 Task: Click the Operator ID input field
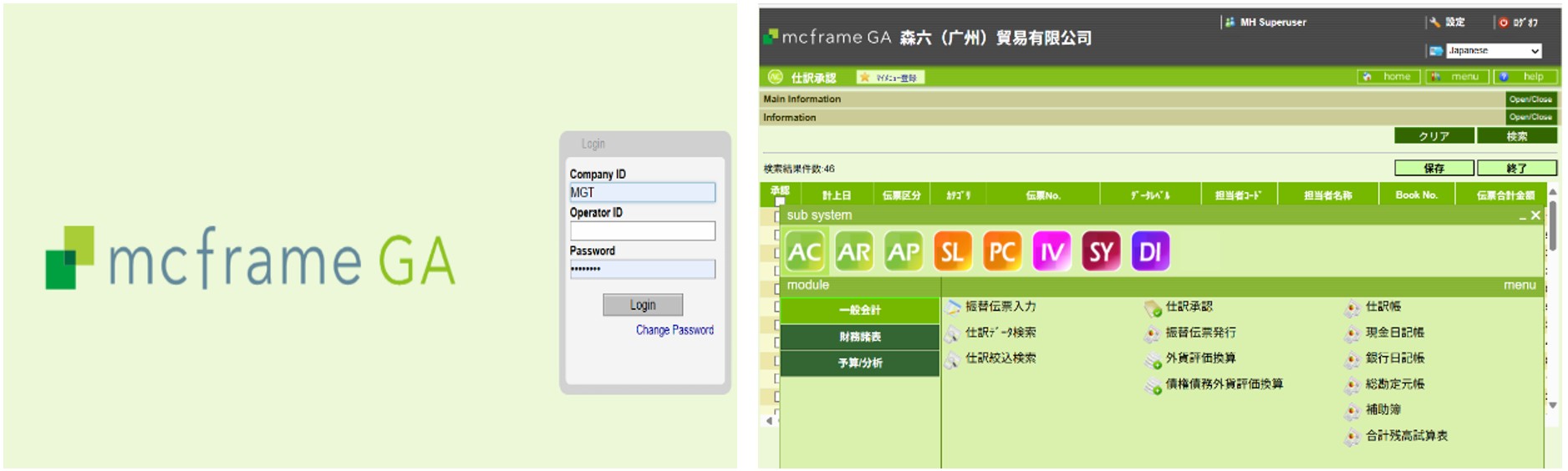coord(643,230)
